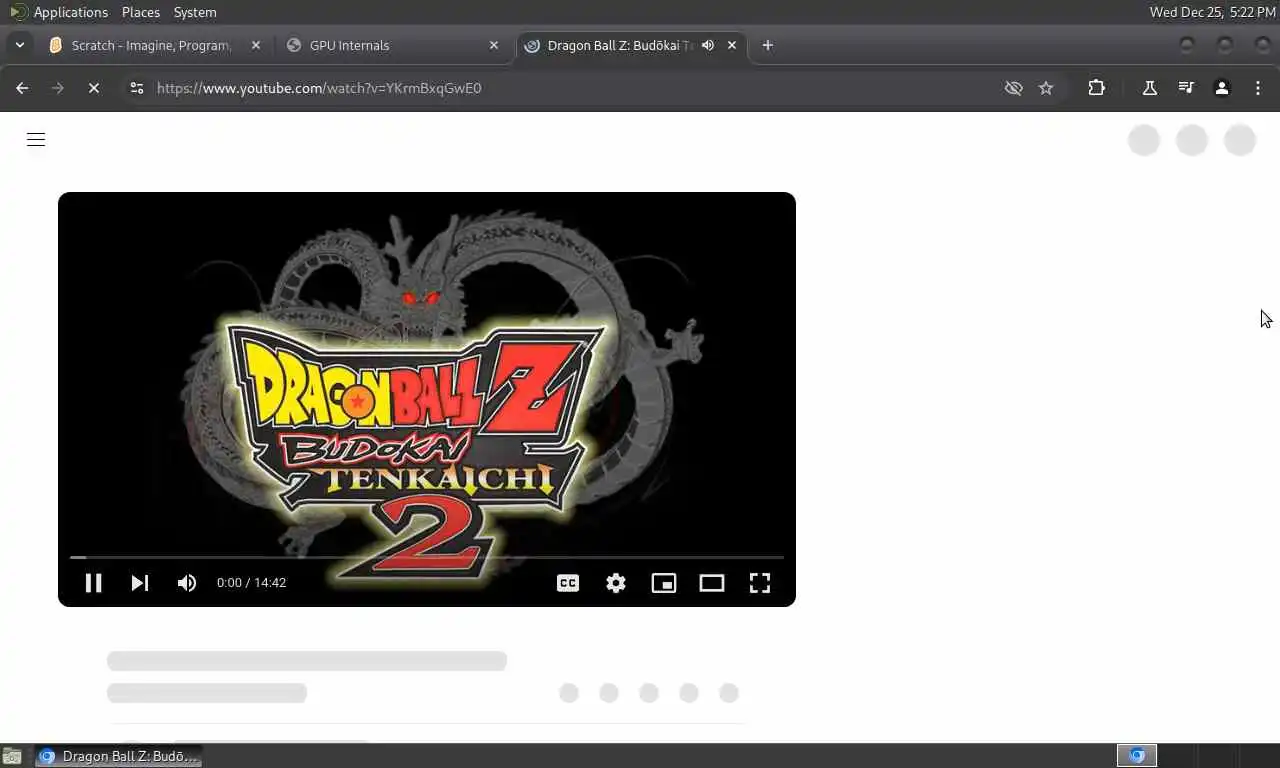Viewport: 1280px width, 768px height.
Task: Go back to previous page
Action: [22, 88]
